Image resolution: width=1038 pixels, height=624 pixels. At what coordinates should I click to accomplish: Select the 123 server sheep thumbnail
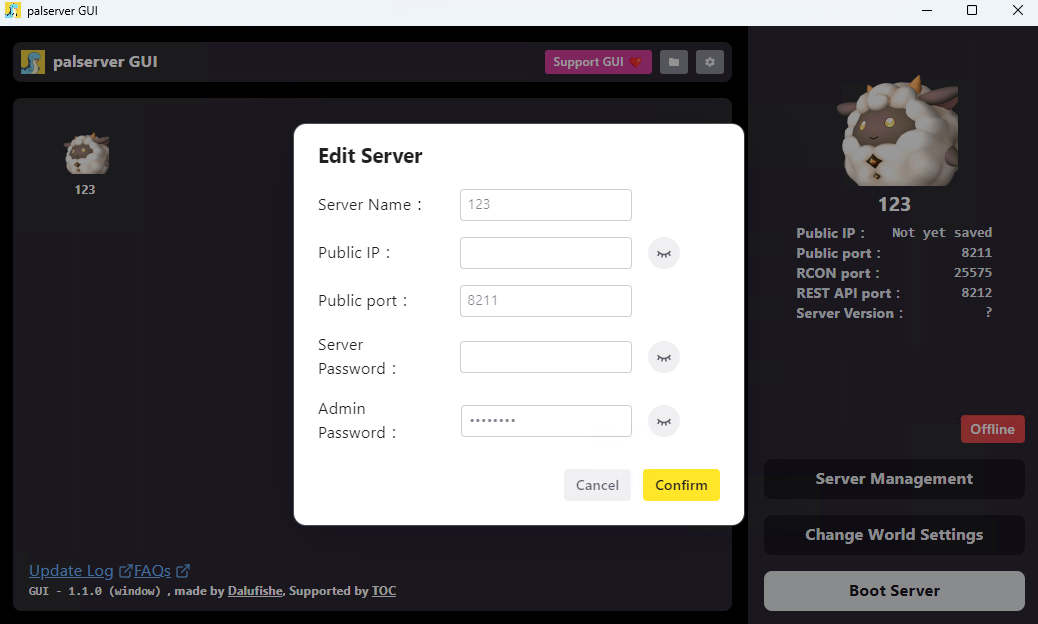(x=87, y=154)
